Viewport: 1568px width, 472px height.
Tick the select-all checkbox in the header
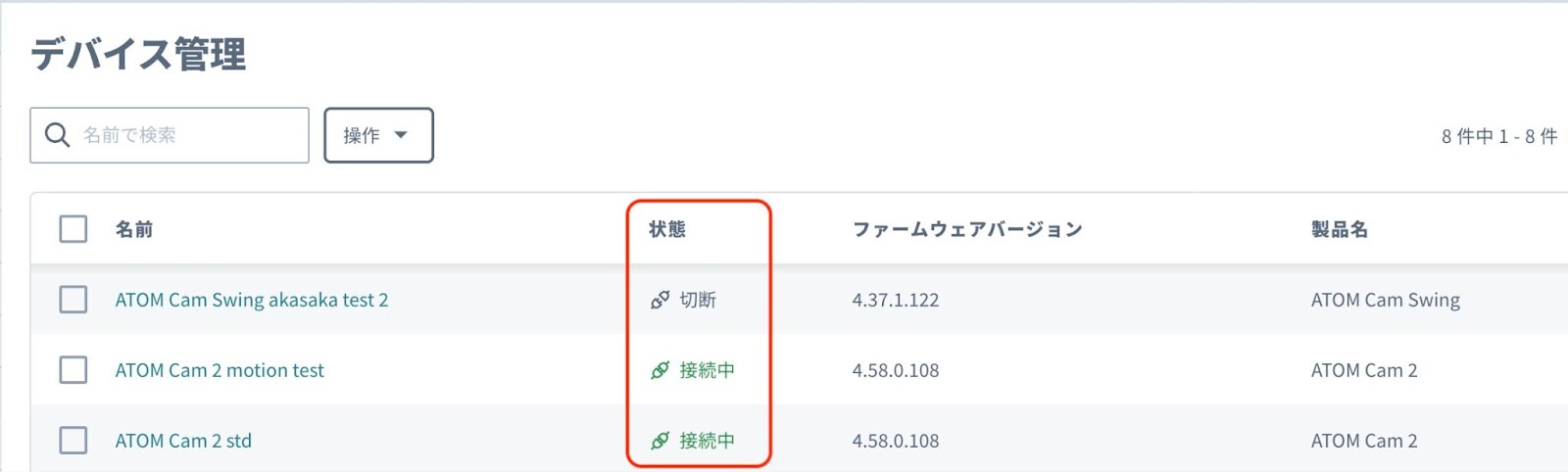click(73, 229)
